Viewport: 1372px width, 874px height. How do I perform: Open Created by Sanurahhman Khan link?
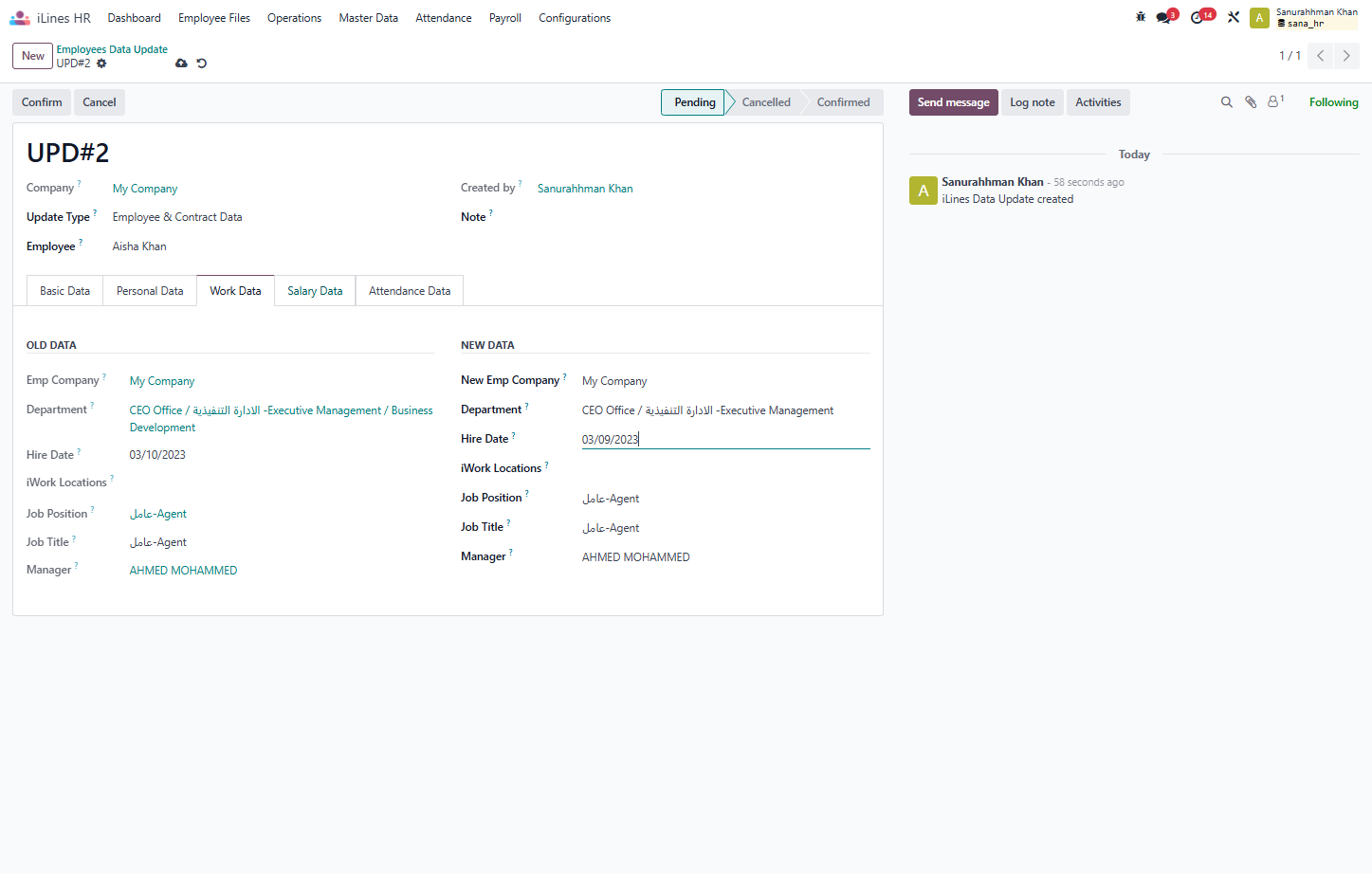(585, 189)
